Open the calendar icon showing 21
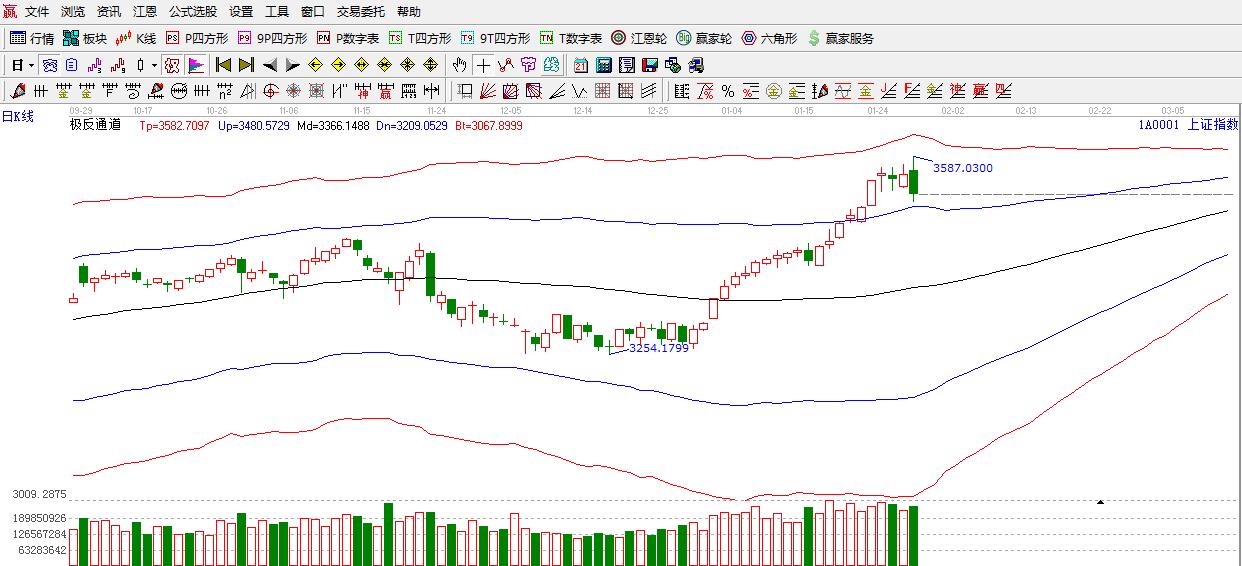The width and height of the screenshot is (1242, 566). tap(581, 66)
